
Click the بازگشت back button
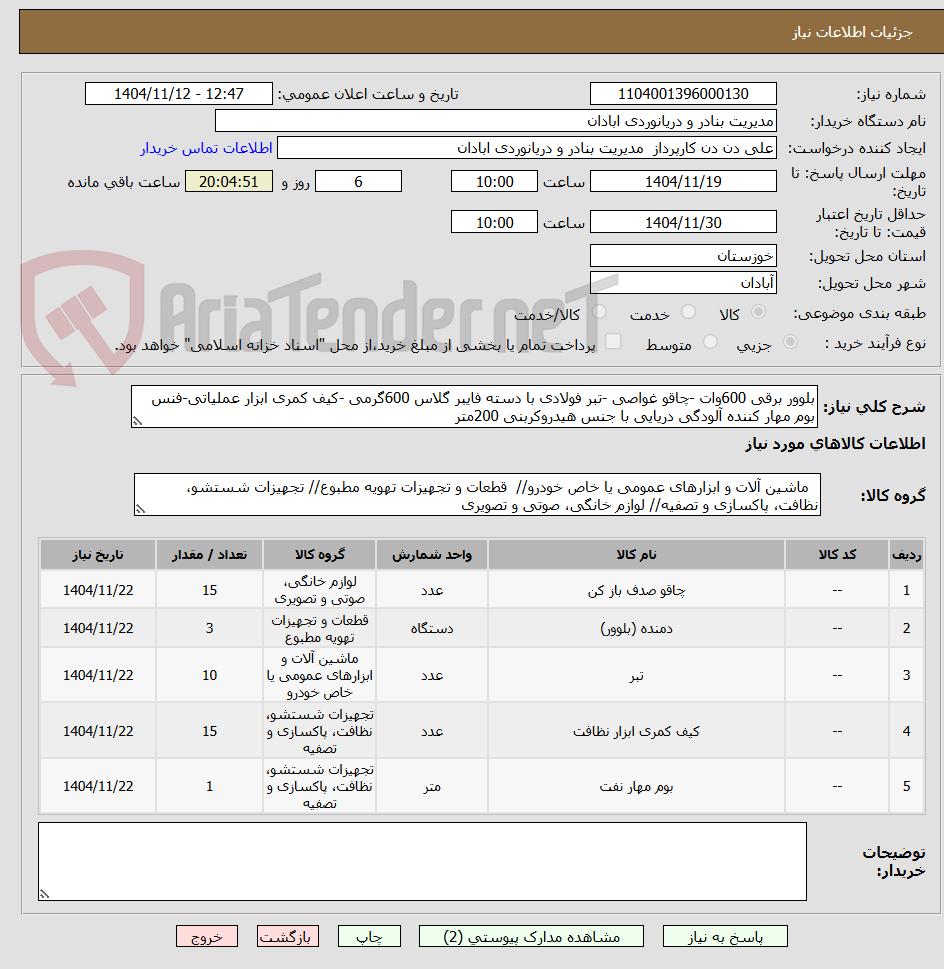coord(288,936)
